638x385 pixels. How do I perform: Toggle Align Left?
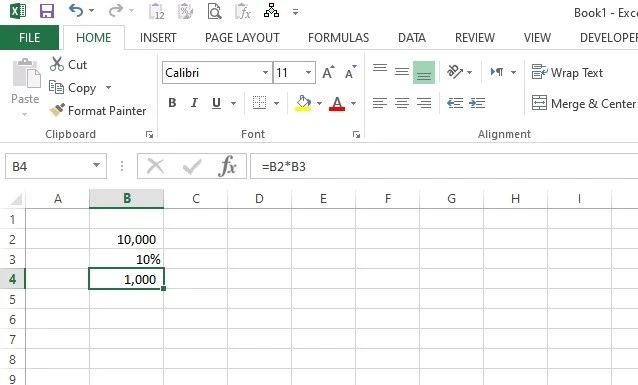[x=380, y=103]
